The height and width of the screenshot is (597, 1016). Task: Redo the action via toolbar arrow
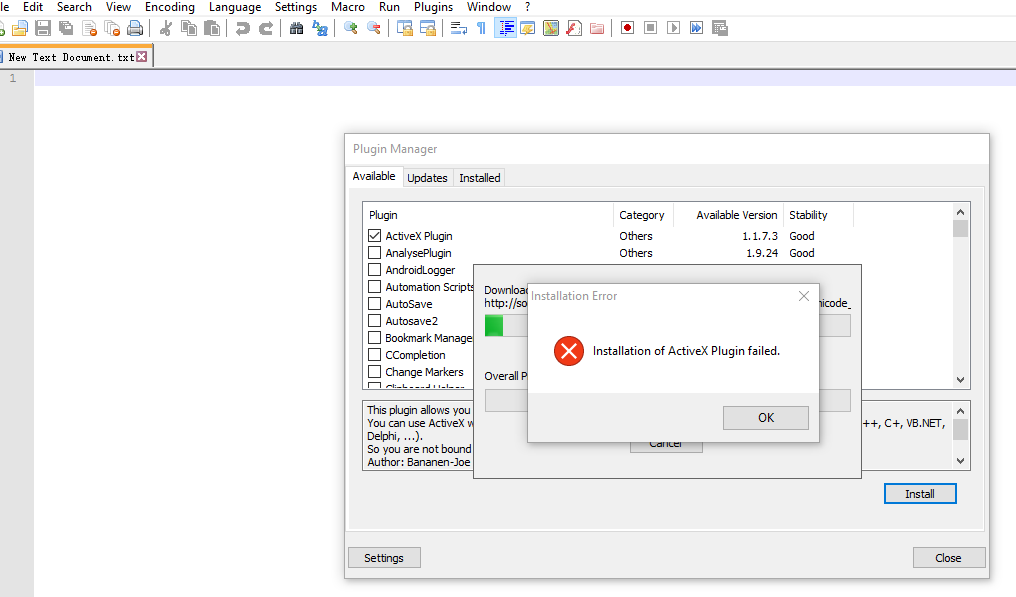pyautogui.click(x=266, y=29)
